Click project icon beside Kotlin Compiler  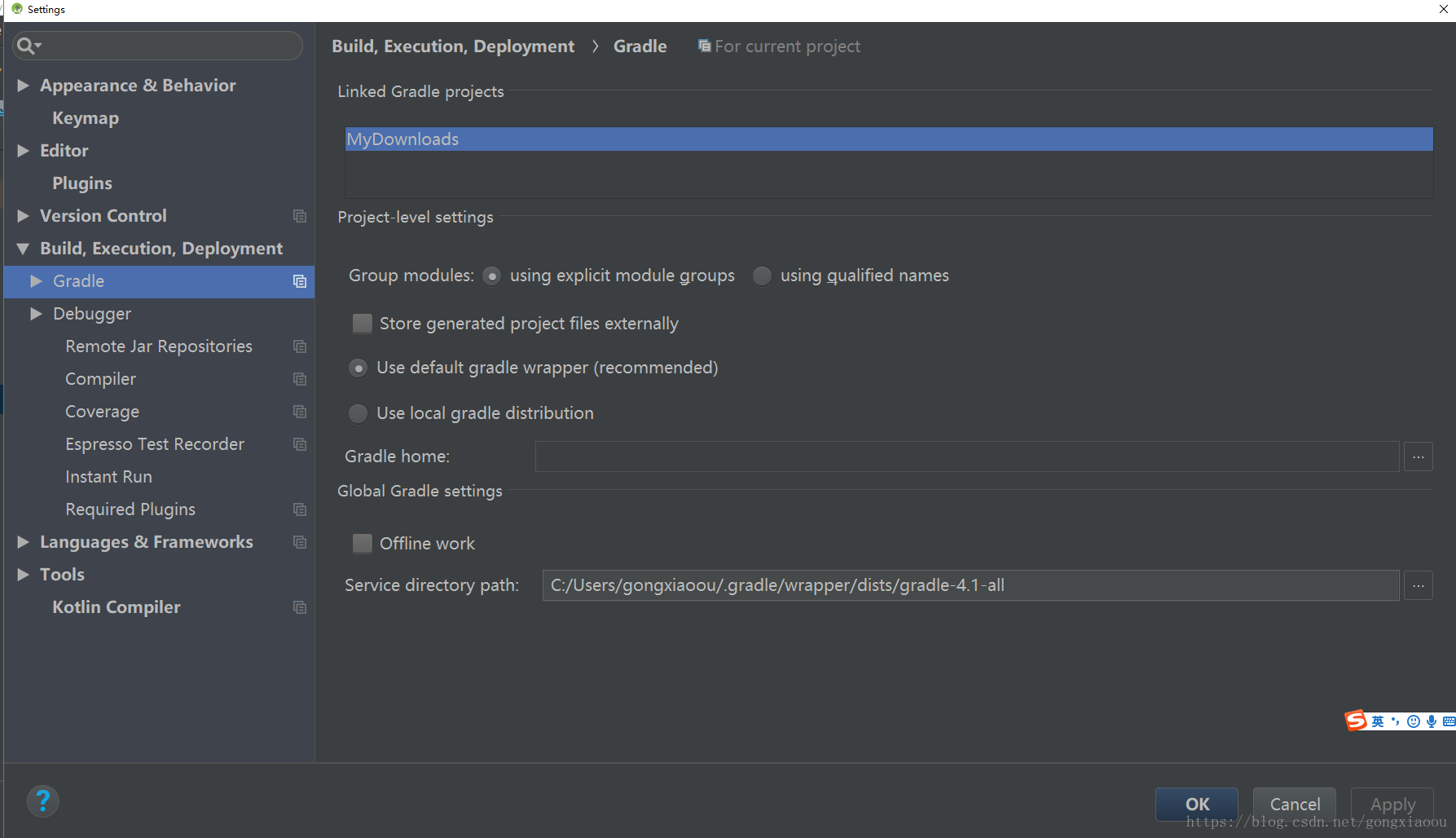(x=300, y=607)
